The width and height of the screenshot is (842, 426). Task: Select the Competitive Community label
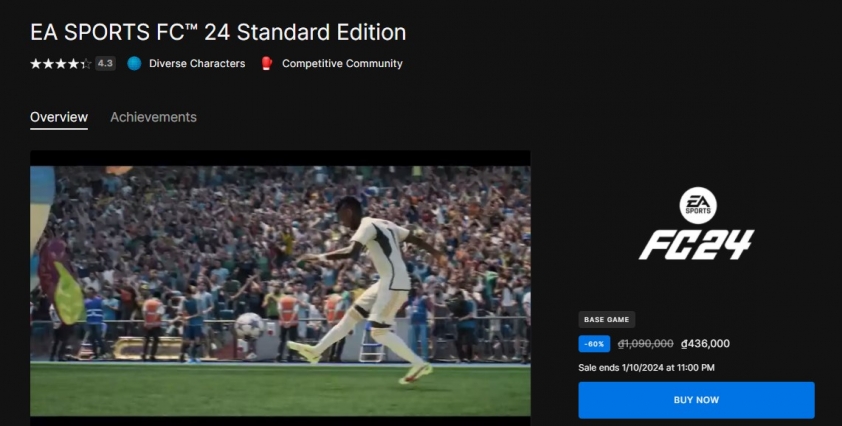pyautogui.click(x=342, y=63)
